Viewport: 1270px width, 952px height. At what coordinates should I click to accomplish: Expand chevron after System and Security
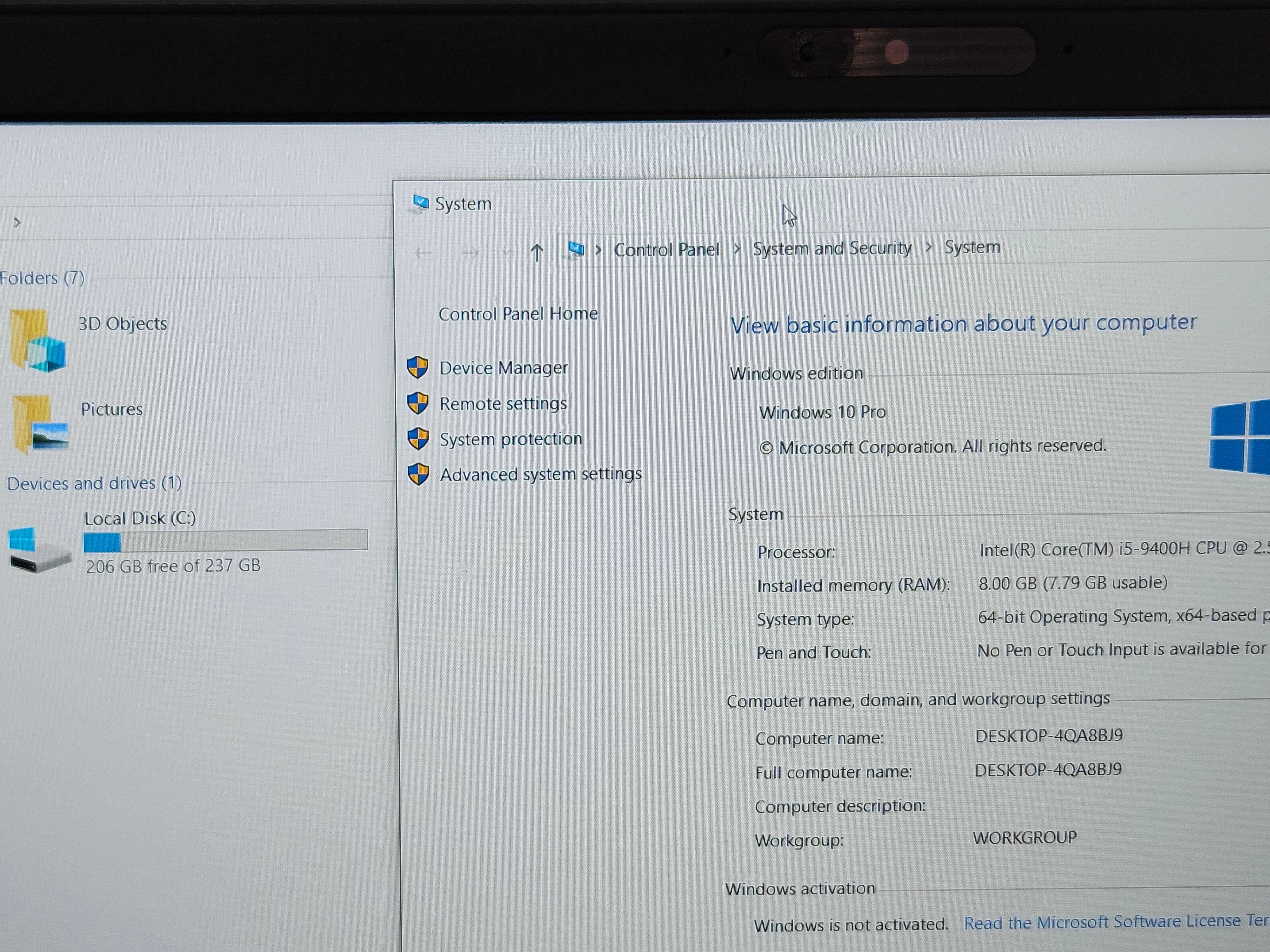coord(928,247)
